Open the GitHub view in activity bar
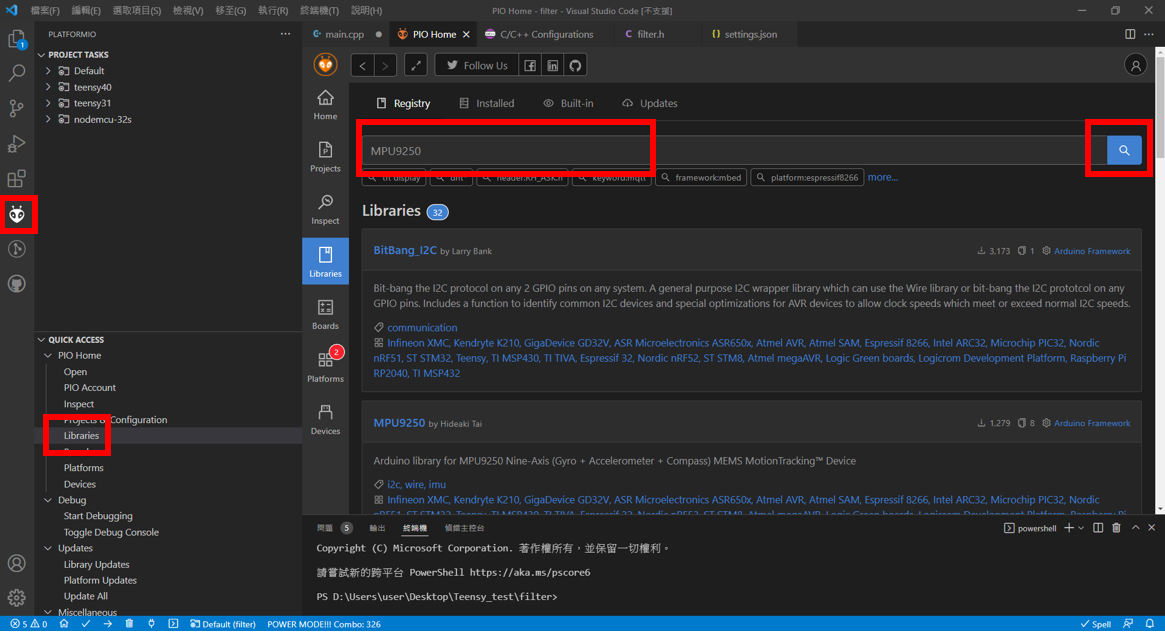 click(x=16, y=284)
